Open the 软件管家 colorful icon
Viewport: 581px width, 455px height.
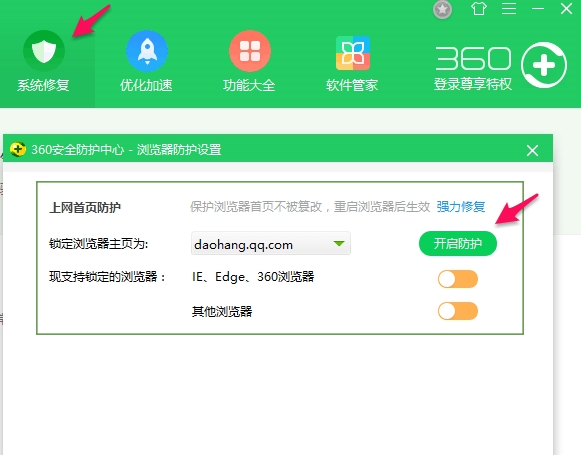(x=353, y=53)
